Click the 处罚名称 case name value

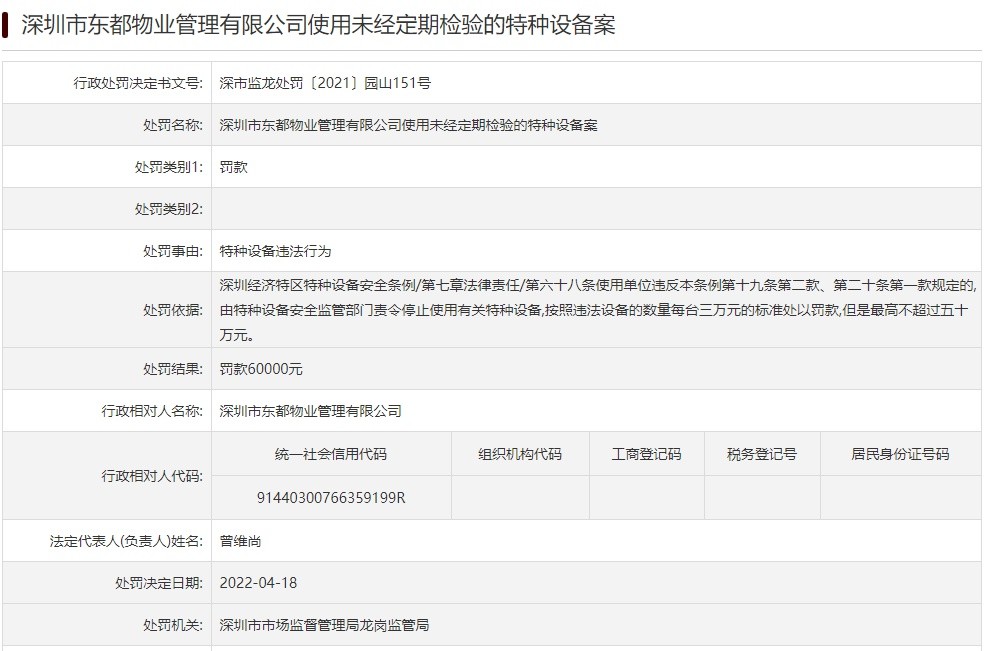[x=408, y=125]
